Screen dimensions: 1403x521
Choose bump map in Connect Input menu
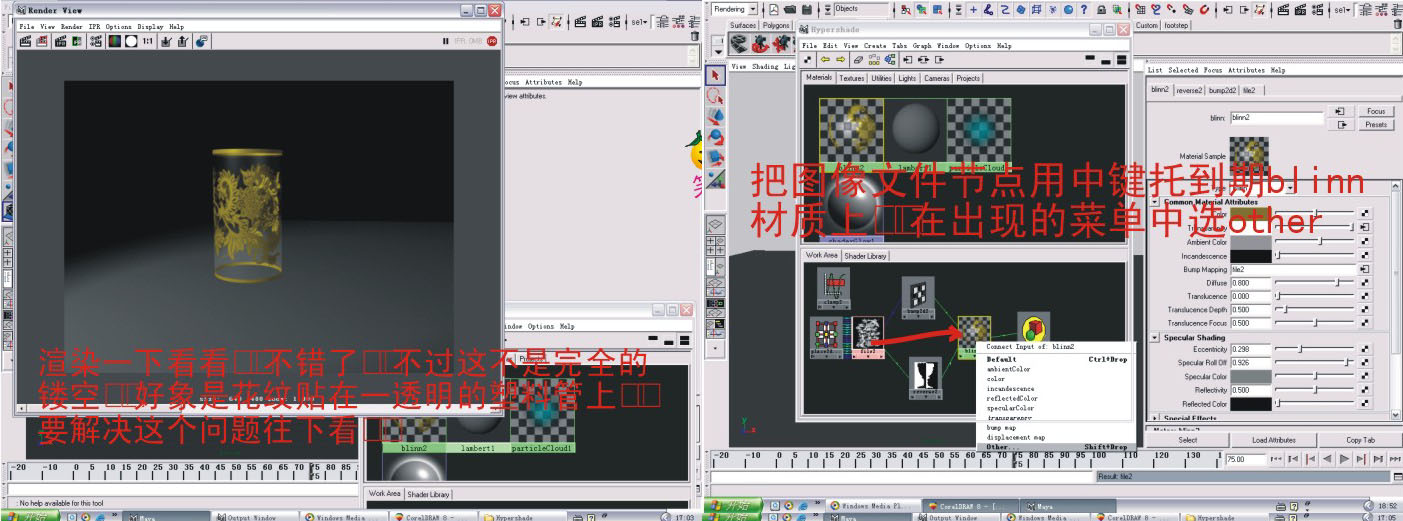click(x=1002, y=427)
